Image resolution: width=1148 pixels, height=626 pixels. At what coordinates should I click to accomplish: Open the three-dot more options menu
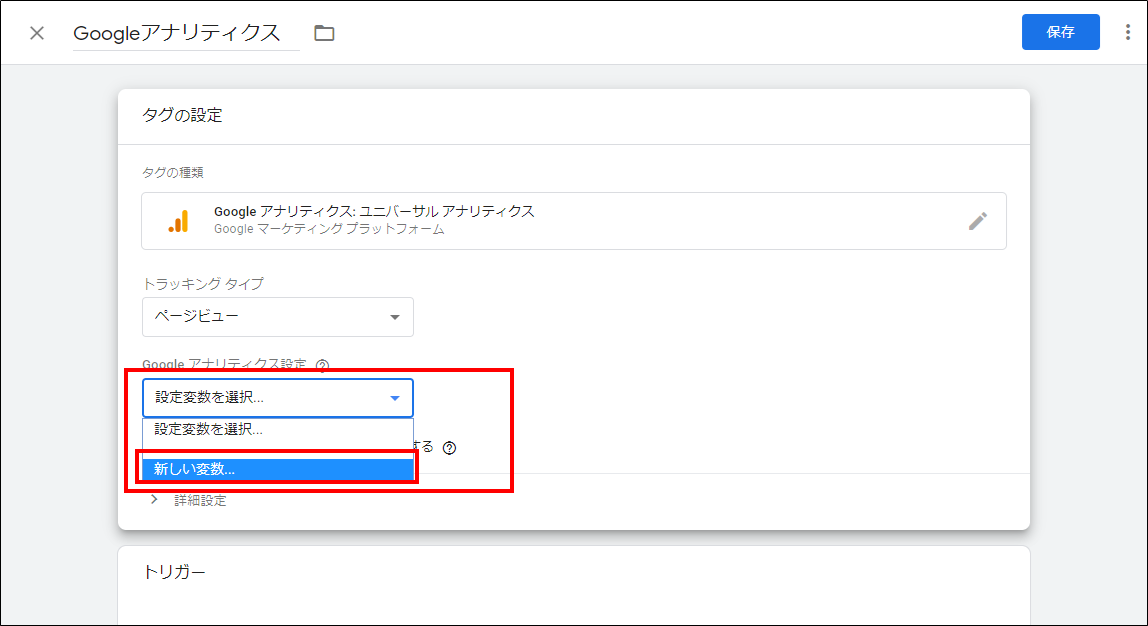tap(1127, 33)
